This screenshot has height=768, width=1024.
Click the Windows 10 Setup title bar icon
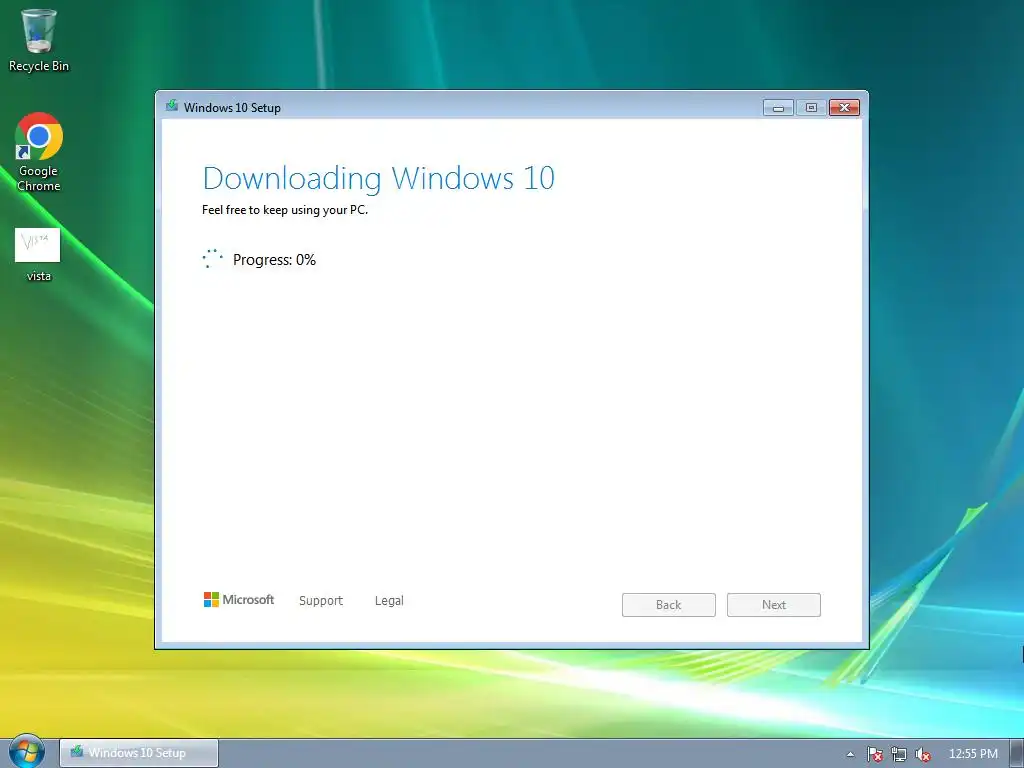[x=172, y=106]
